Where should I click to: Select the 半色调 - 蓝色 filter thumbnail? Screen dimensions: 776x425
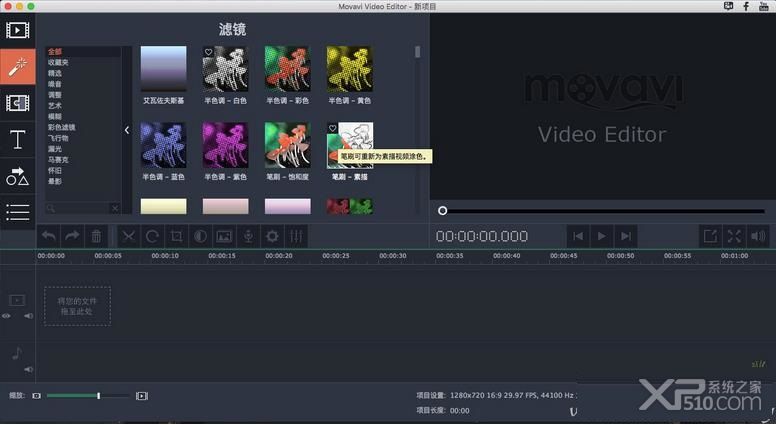coord(163,145)
